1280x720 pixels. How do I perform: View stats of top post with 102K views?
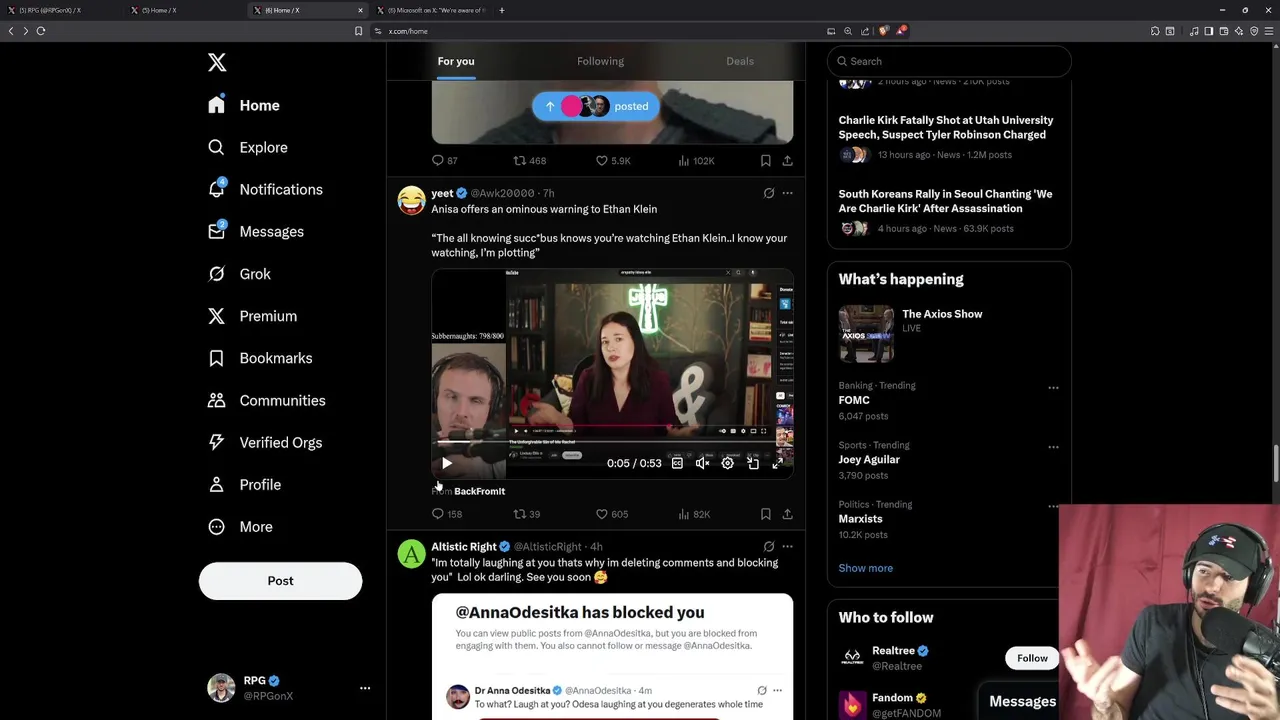pos(696,160)
